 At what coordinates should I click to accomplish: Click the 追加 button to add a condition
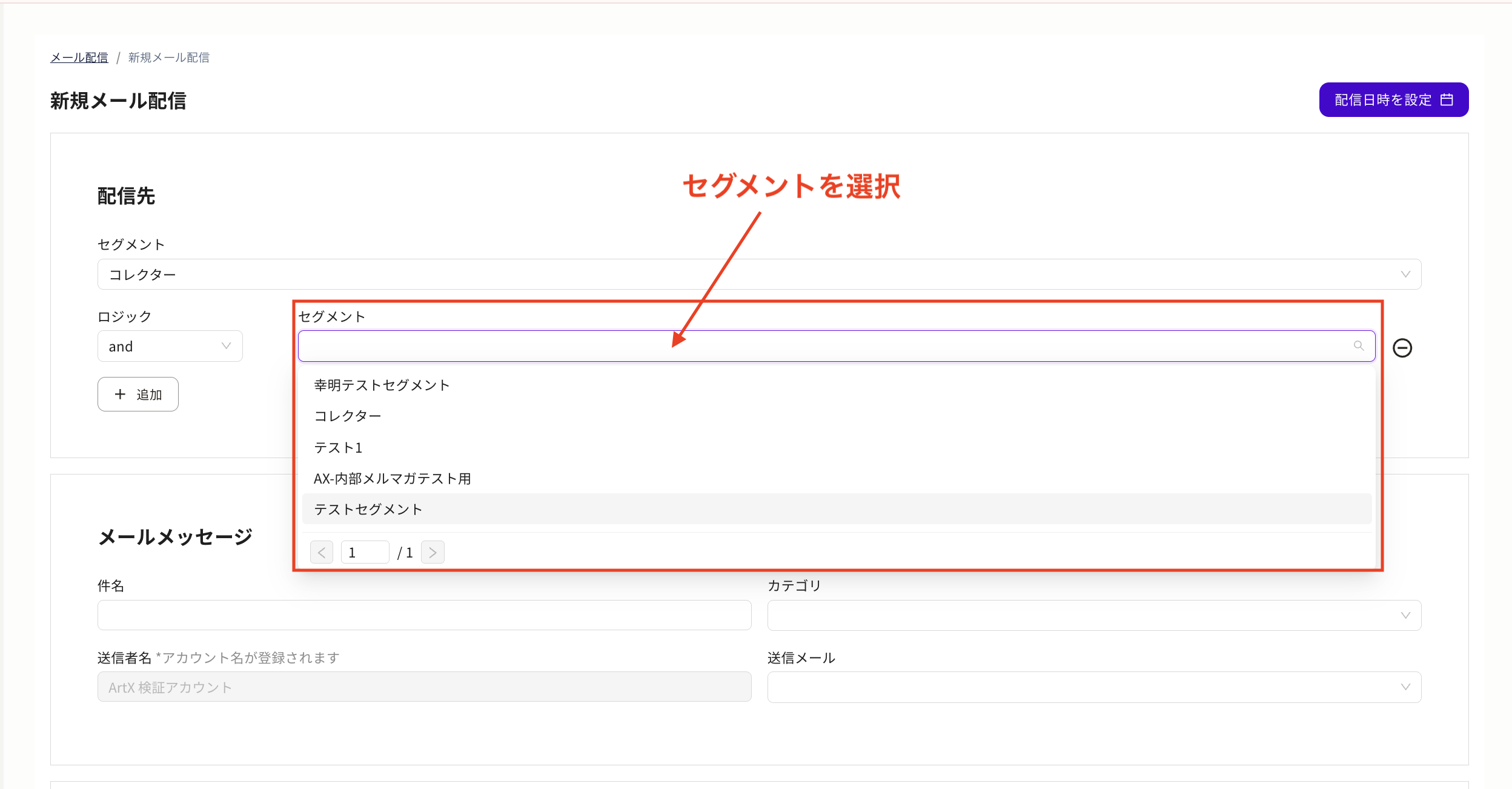click(x=138, y=394)
